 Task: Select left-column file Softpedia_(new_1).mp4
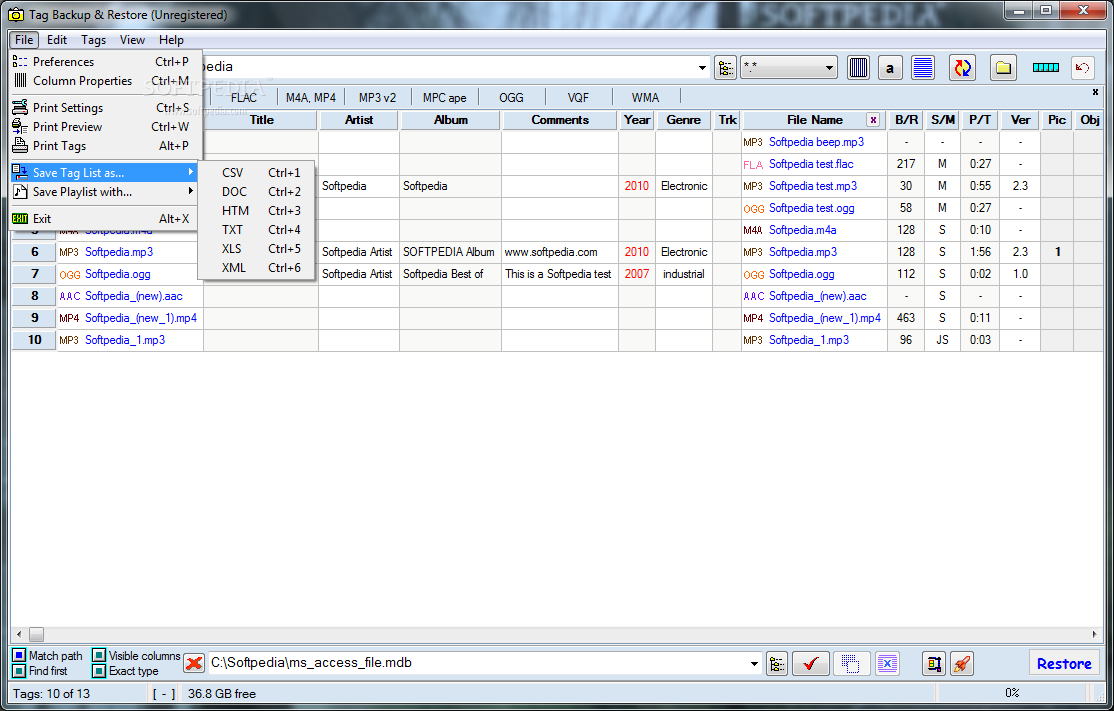click(x=141, y=318)
